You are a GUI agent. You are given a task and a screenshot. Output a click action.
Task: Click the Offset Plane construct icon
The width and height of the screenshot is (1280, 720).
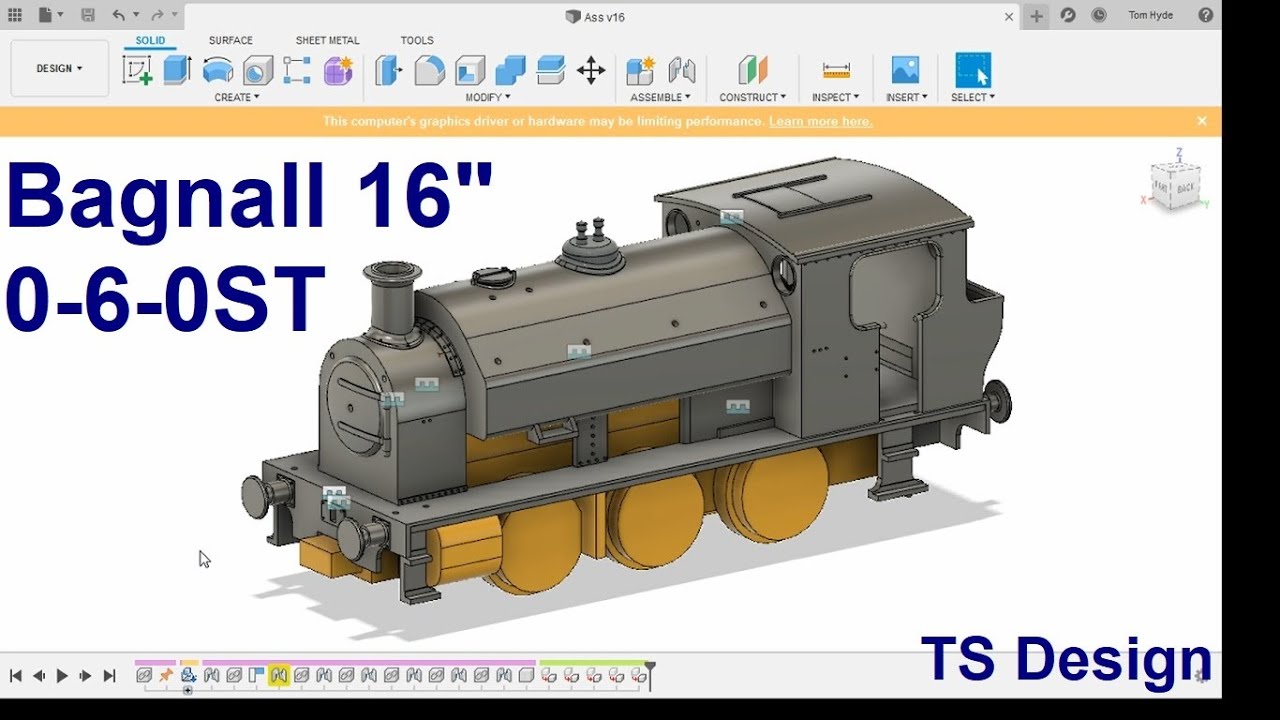[x=752, y=70]
